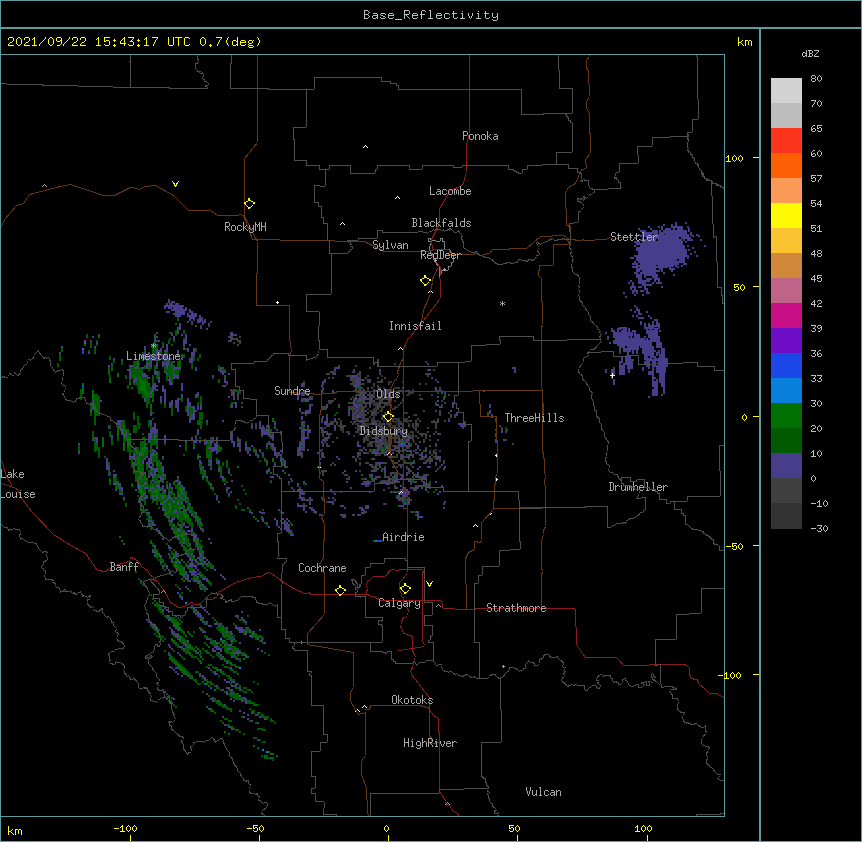Viewport: 862px width, 842px height.
Task: Click the white asterisk east of Innisfail
Action: [x=502, y=303]
